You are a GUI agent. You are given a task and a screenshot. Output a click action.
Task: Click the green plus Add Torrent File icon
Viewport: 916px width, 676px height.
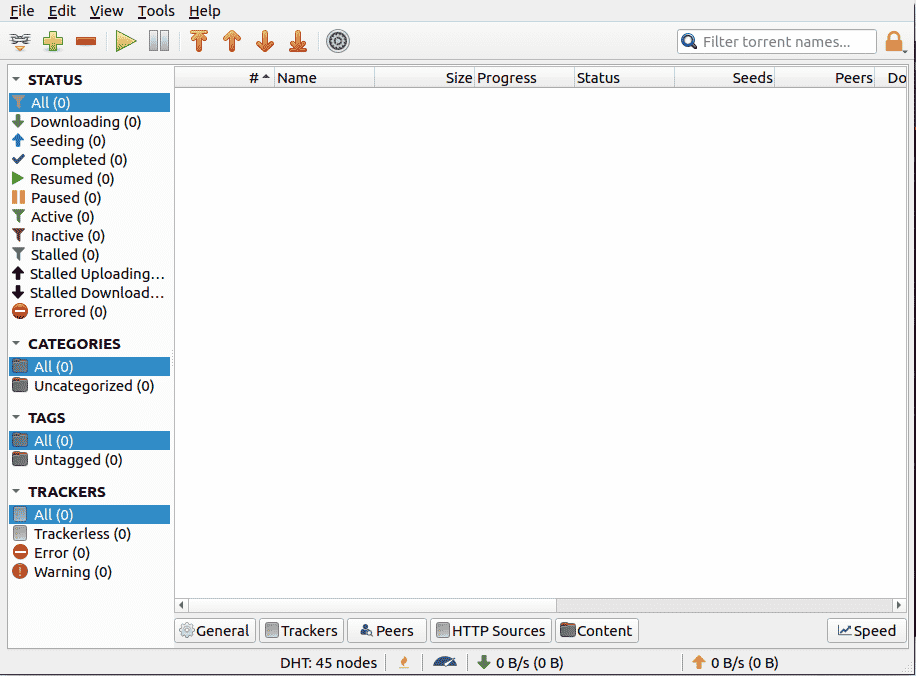53,41
